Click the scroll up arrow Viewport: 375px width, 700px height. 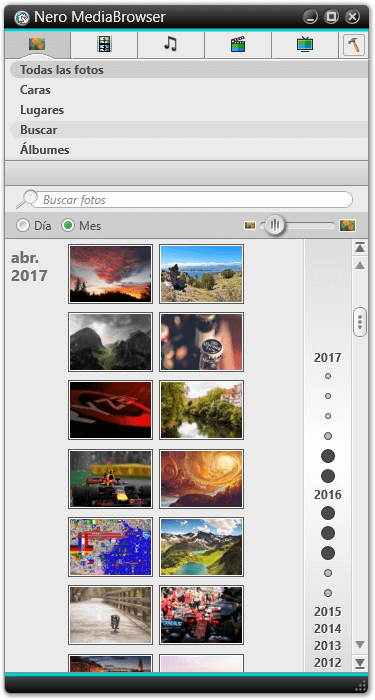[360, 266]
